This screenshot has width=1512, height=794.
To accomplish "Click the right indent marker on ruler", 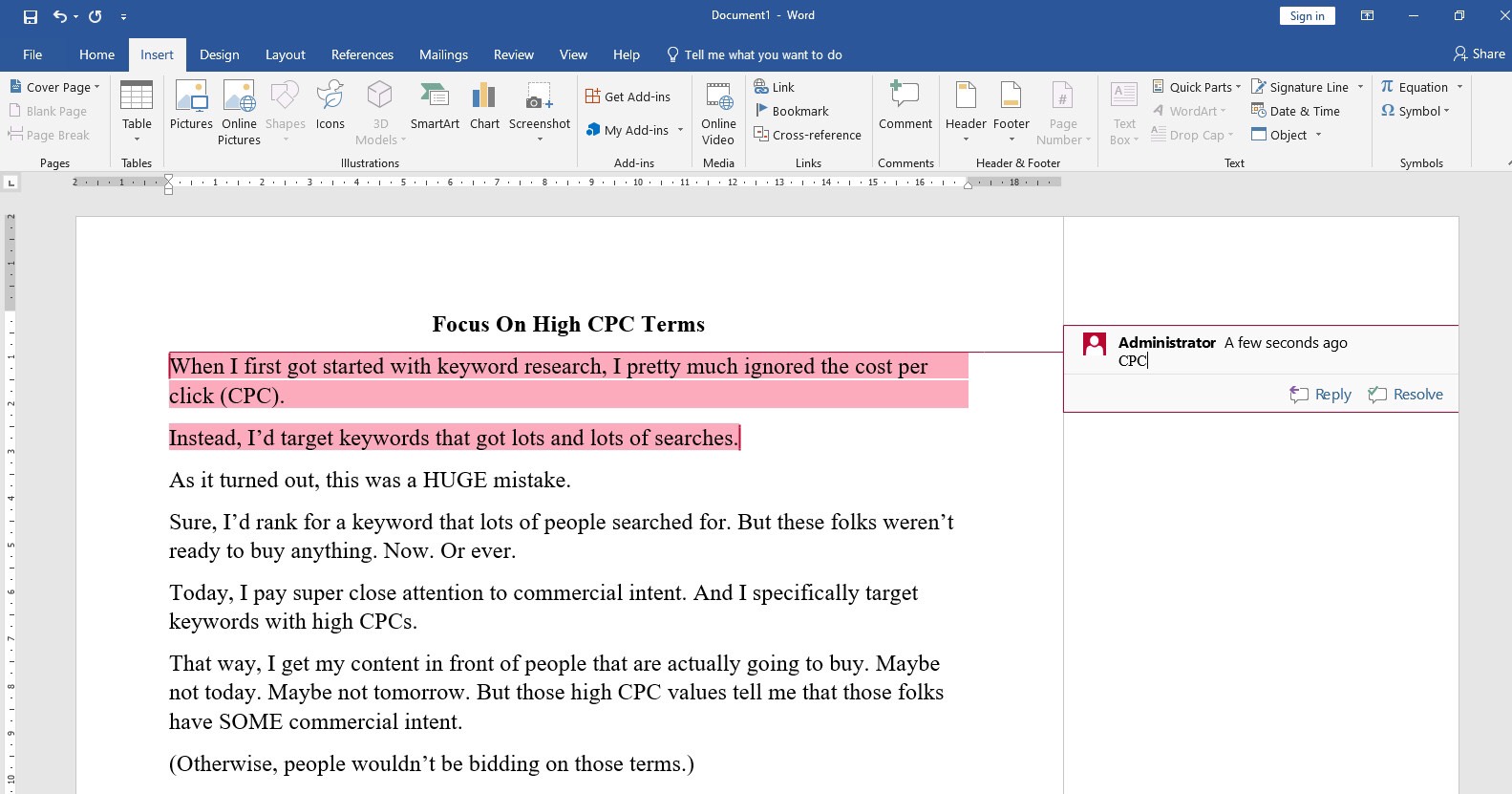I will coord(968,185).
